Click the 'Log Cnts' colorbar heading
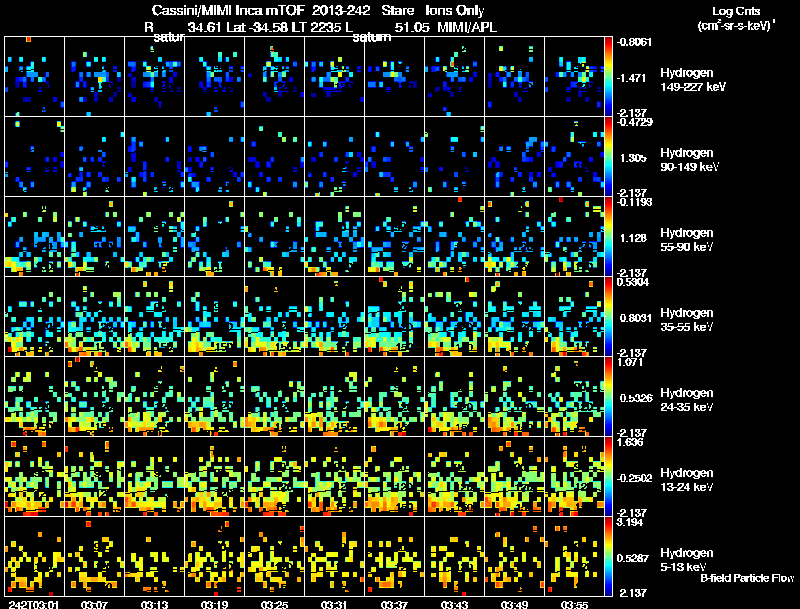The image size is (800, 609). (736, 11)
